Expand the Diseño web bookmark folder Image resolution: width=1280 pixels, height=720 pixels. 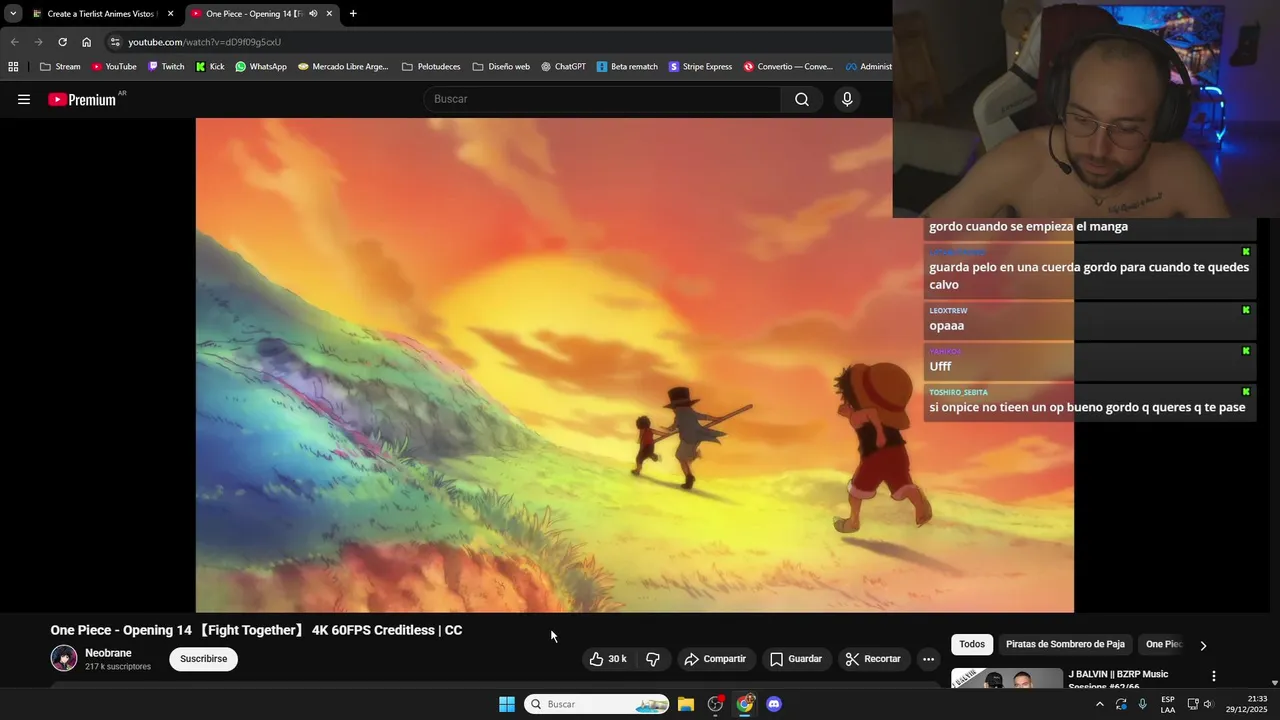[501, 67]
